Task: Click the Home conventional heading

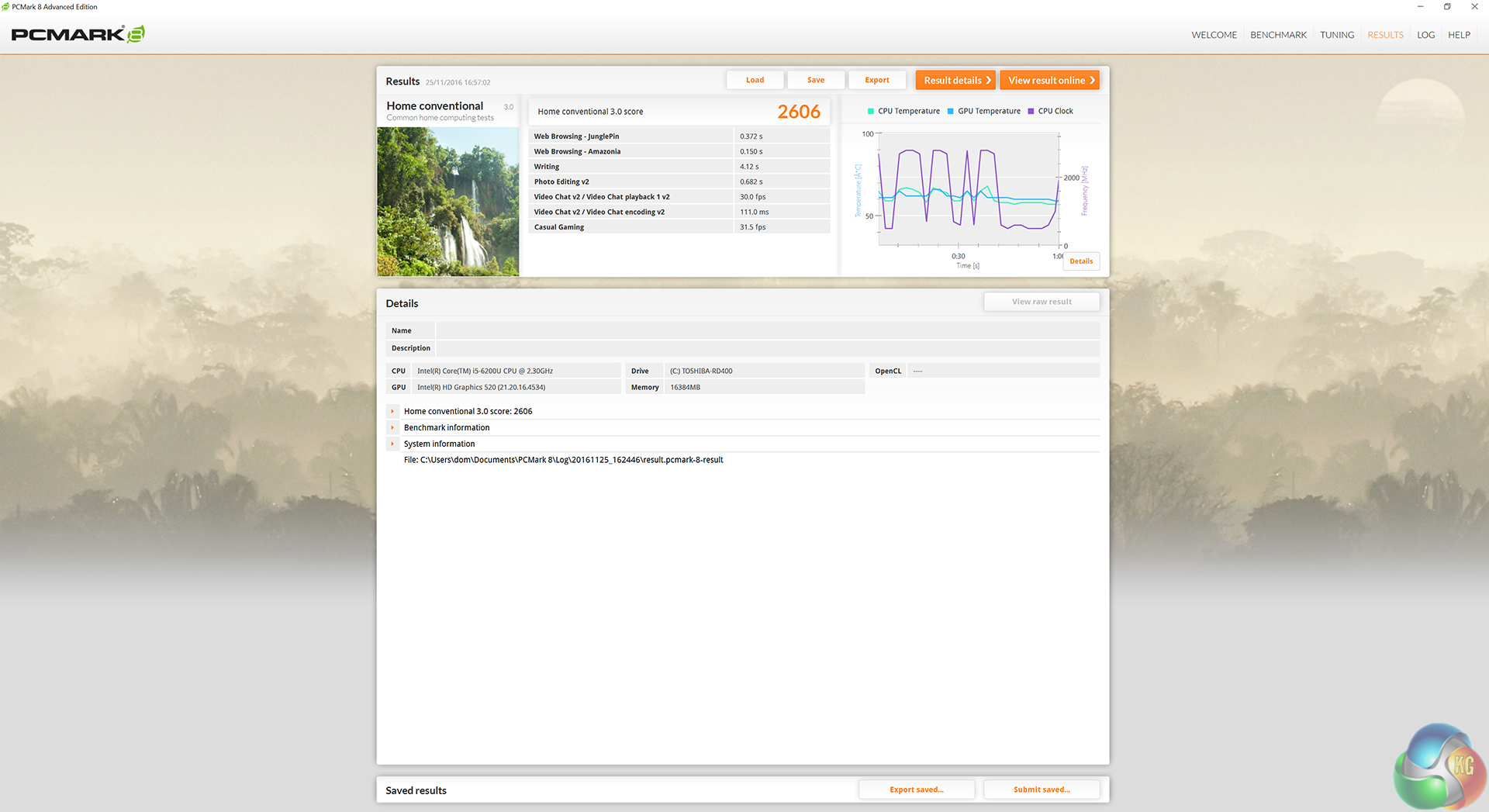Action: 435,106
